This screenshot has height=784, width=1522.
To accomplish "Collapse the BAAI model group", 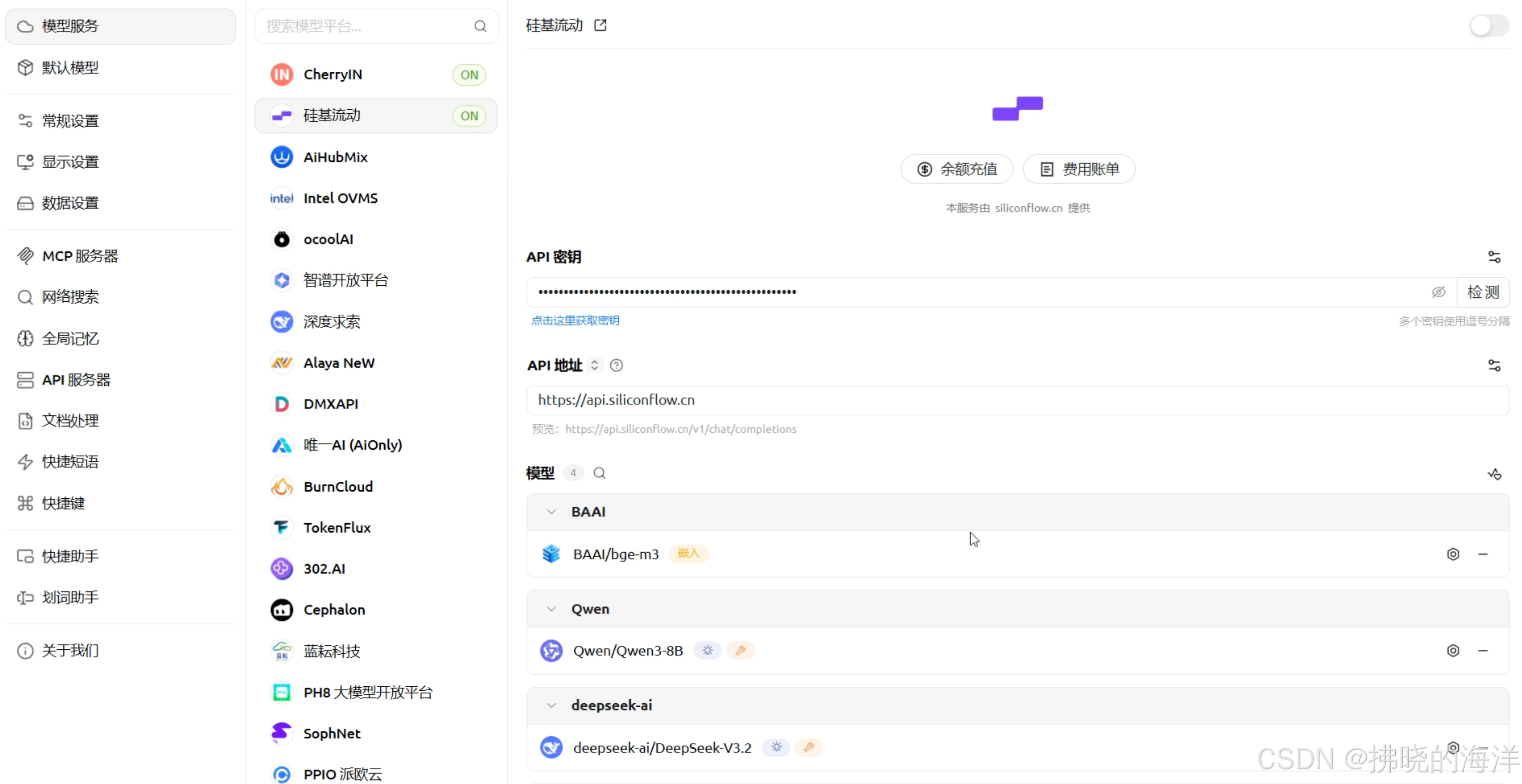I will (x=551, y=511).
